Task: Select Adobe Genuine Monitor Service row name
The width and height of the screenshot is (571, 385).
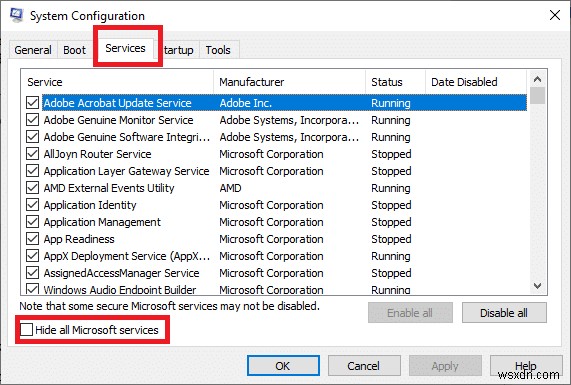Action: [x=118, y=120]
